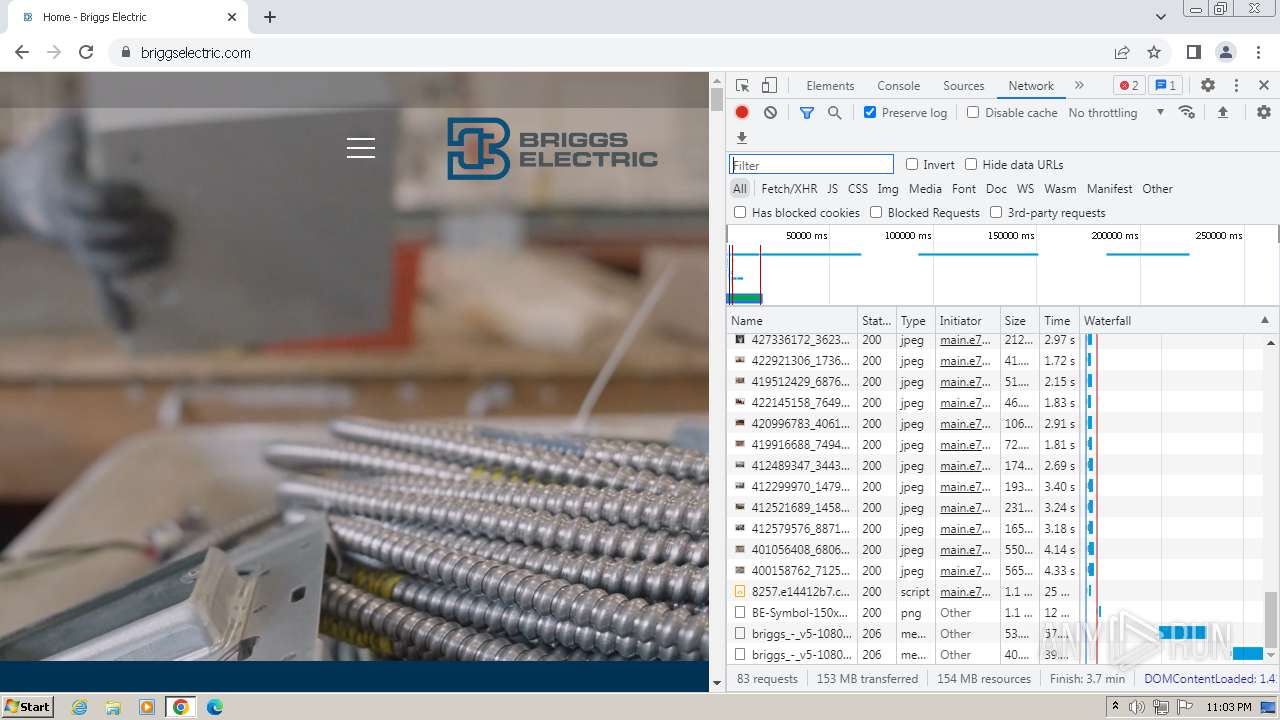Toggle the device toolbar icon

(x=769, y=86)
